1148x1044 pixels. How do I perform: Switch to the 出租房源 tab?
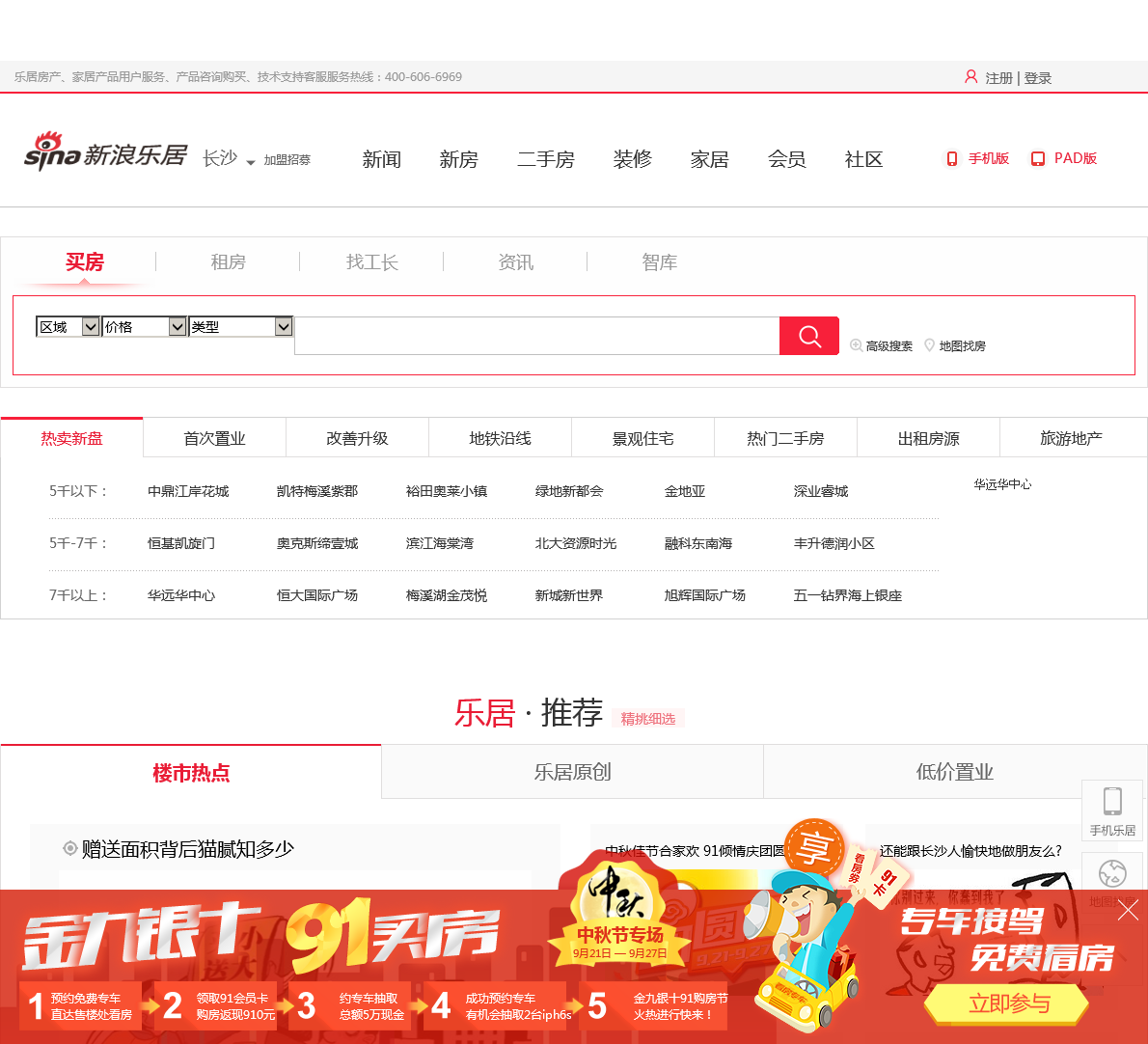pyautogui.click(x=928, y=438)
